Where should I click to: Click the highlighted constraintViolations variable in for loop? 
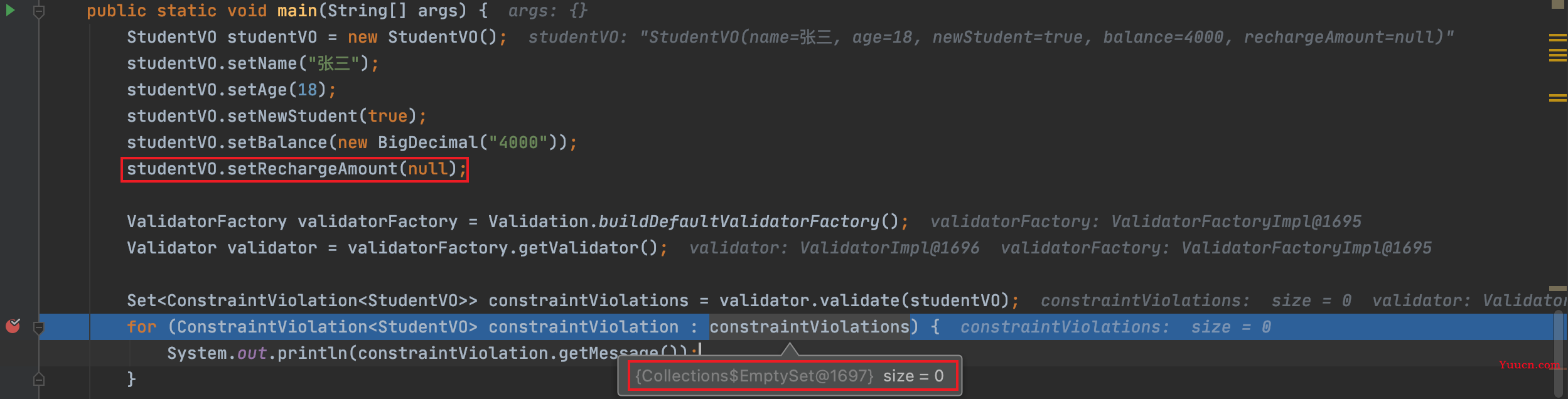pyautogui.click(x=810, y=327)
